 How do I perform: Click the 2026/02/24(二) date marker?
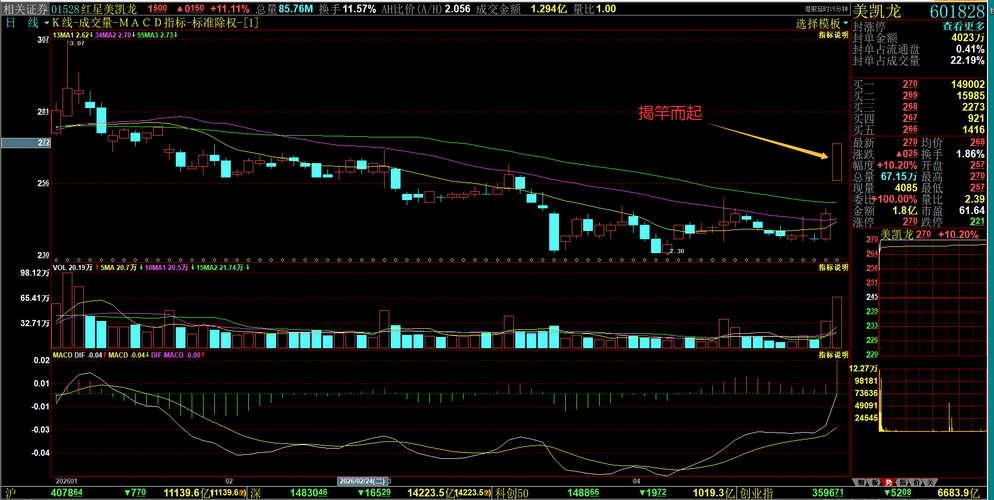[x=362, y=481]
